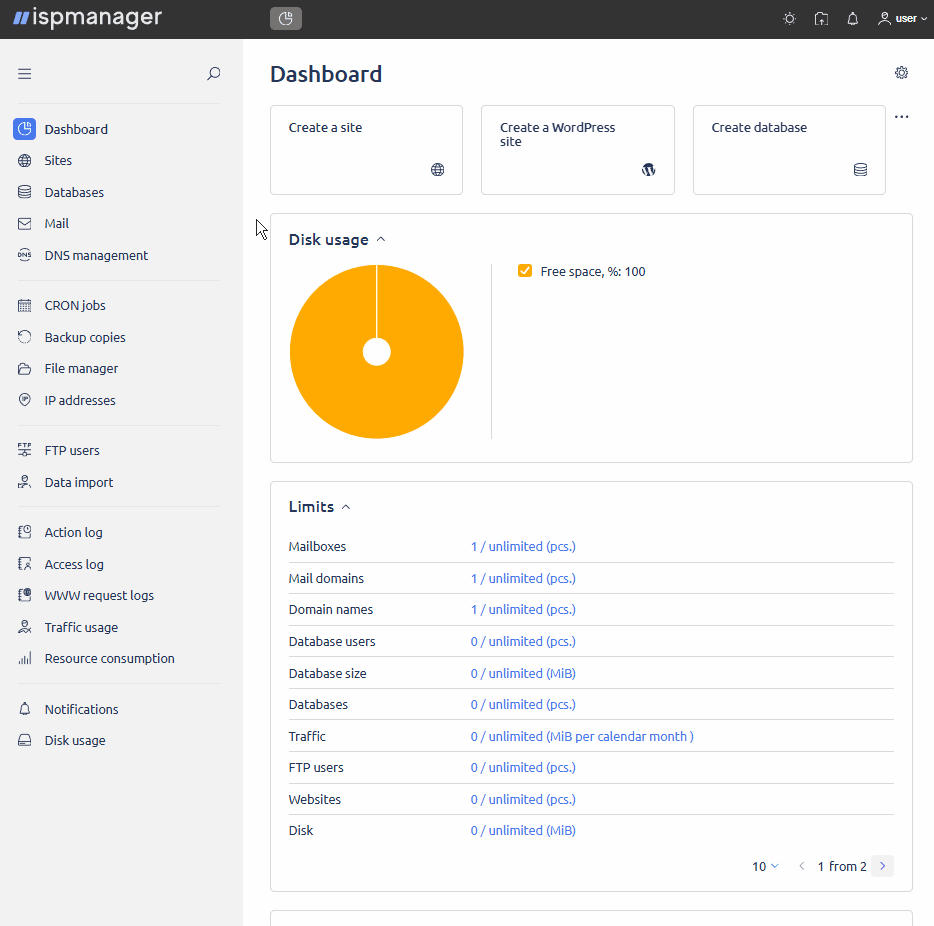Open the dashboard tab icon in the top bar
The height and width of the screenshot is (926, 934).
(x=286, y=19)
